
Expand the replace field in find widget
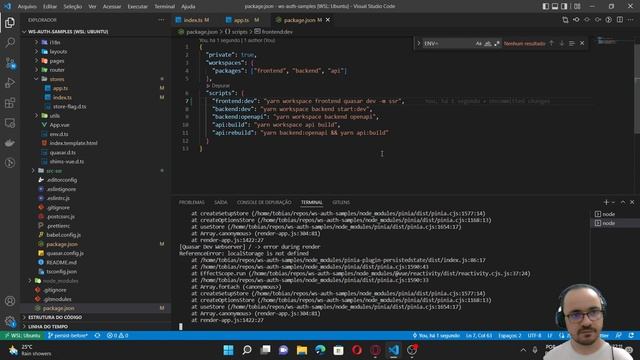click(418, 43)
